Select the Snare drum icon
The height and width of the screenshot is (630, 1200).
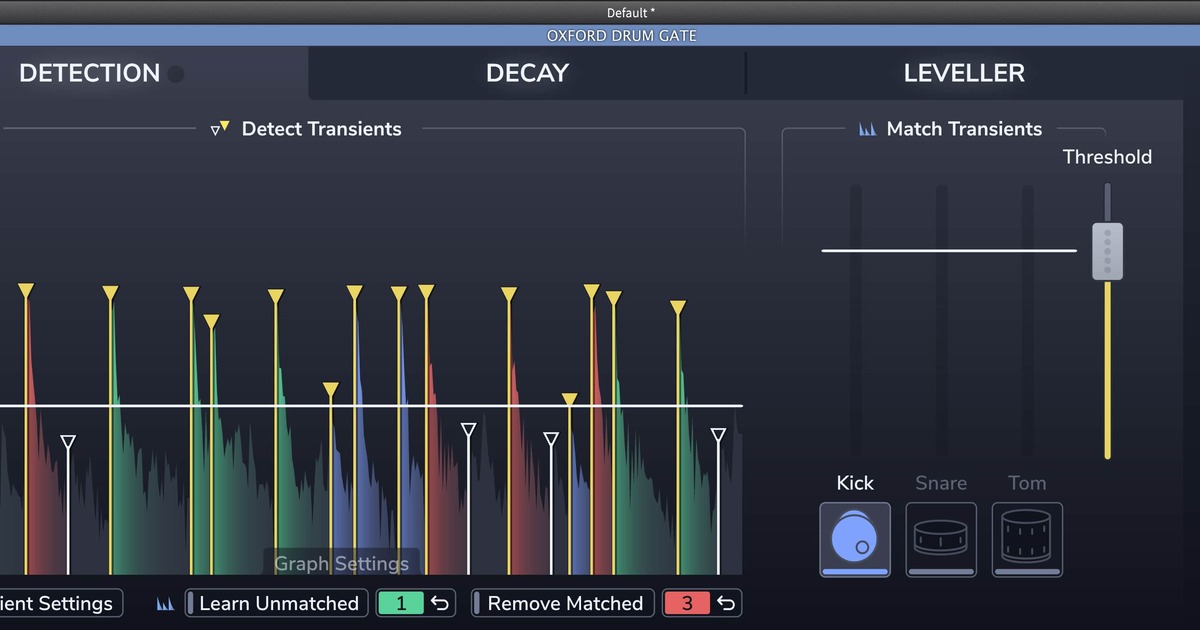coord(940,538)
